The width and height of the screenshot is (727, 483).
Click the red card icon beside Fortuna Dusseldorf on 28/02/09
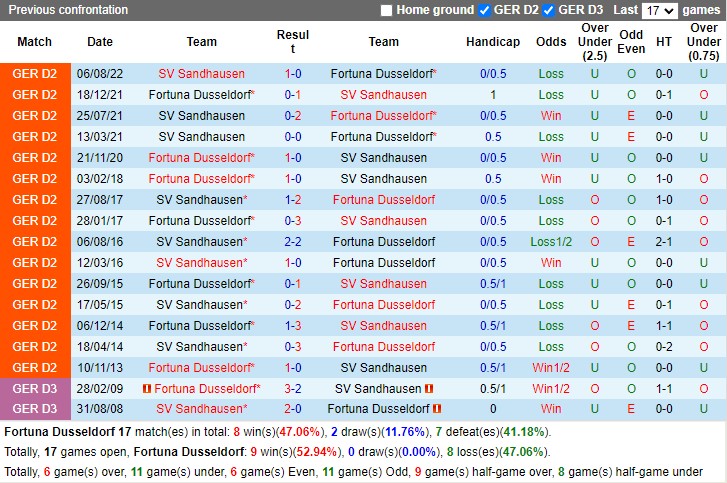click(147, 388)
